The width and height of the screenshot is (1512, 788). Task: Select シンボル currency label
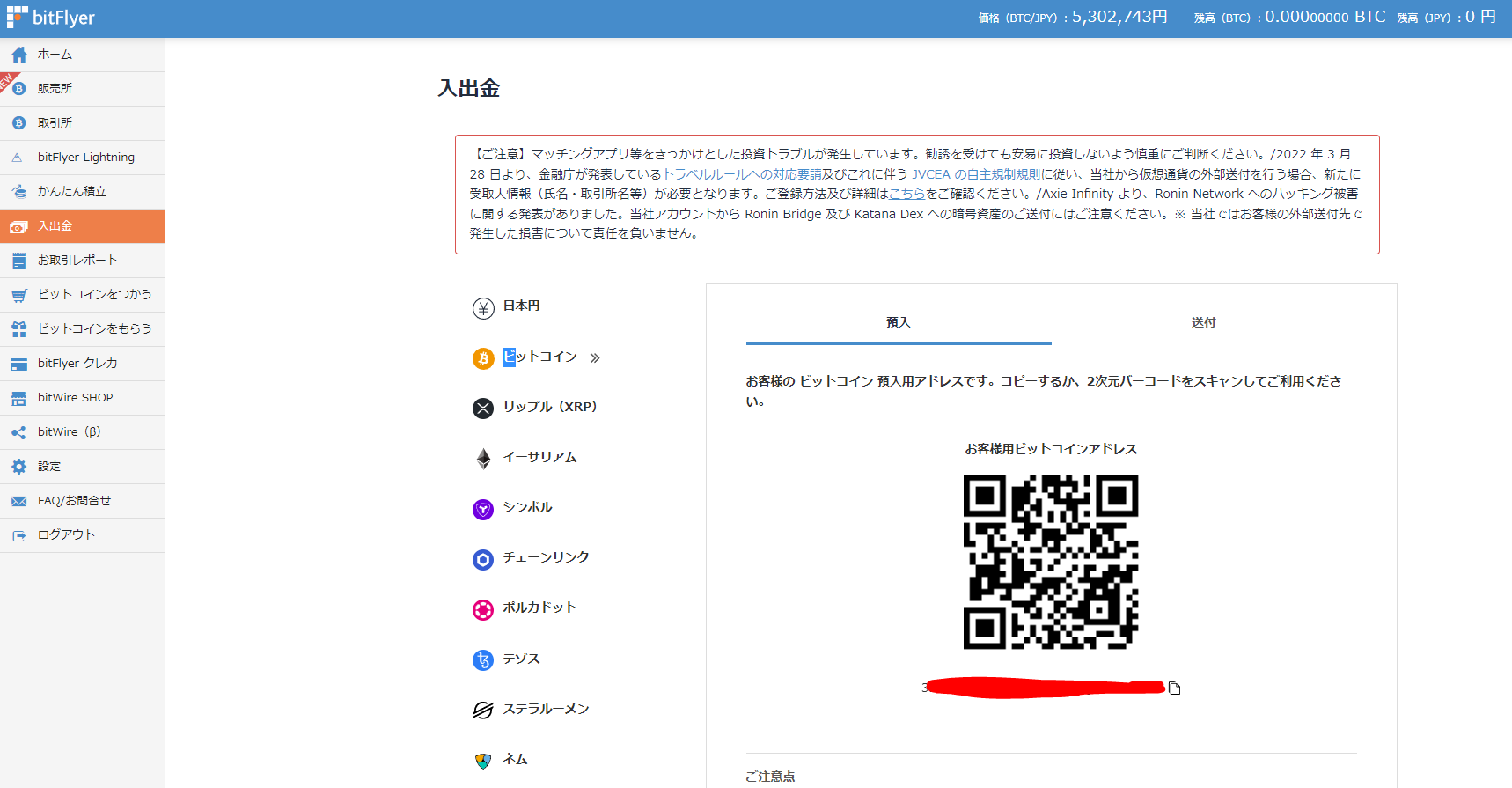pyautogui.click(x=527, y=507)
